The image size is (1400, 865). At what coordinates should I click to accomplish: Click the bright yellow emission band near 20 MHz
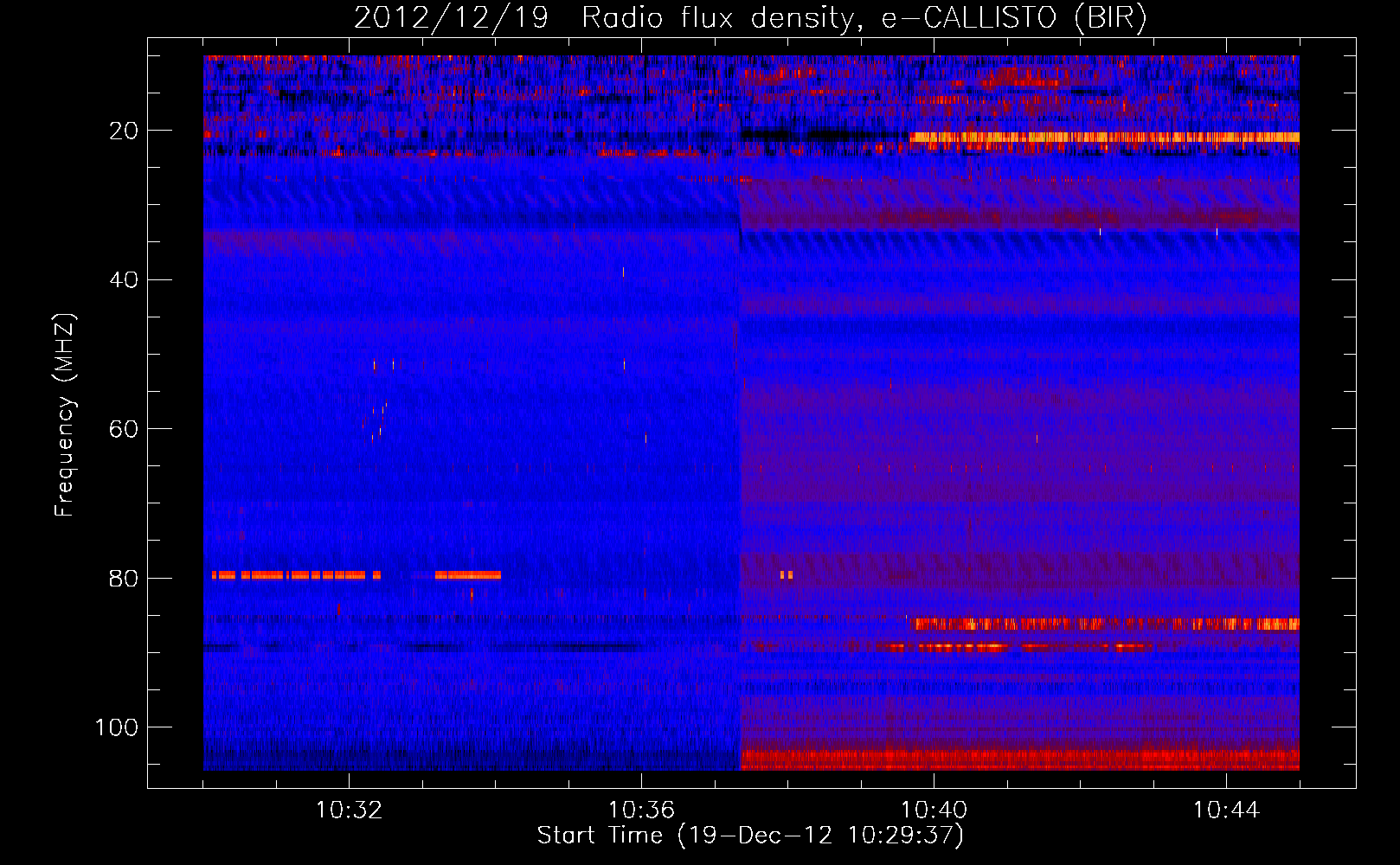click(1104, 137)
